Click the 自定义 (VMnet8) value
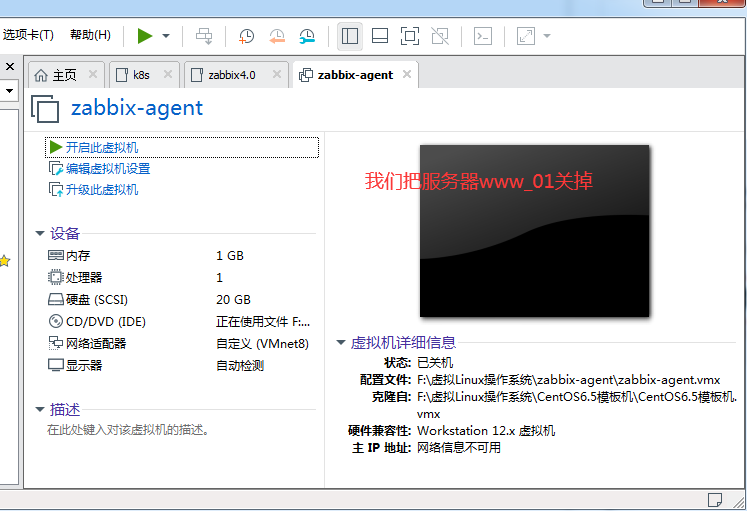 [262, 343]
